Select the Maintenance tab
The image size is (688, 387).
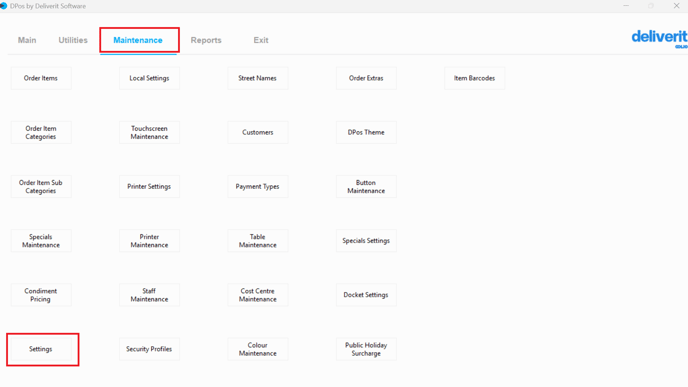[x=138, y=40]
